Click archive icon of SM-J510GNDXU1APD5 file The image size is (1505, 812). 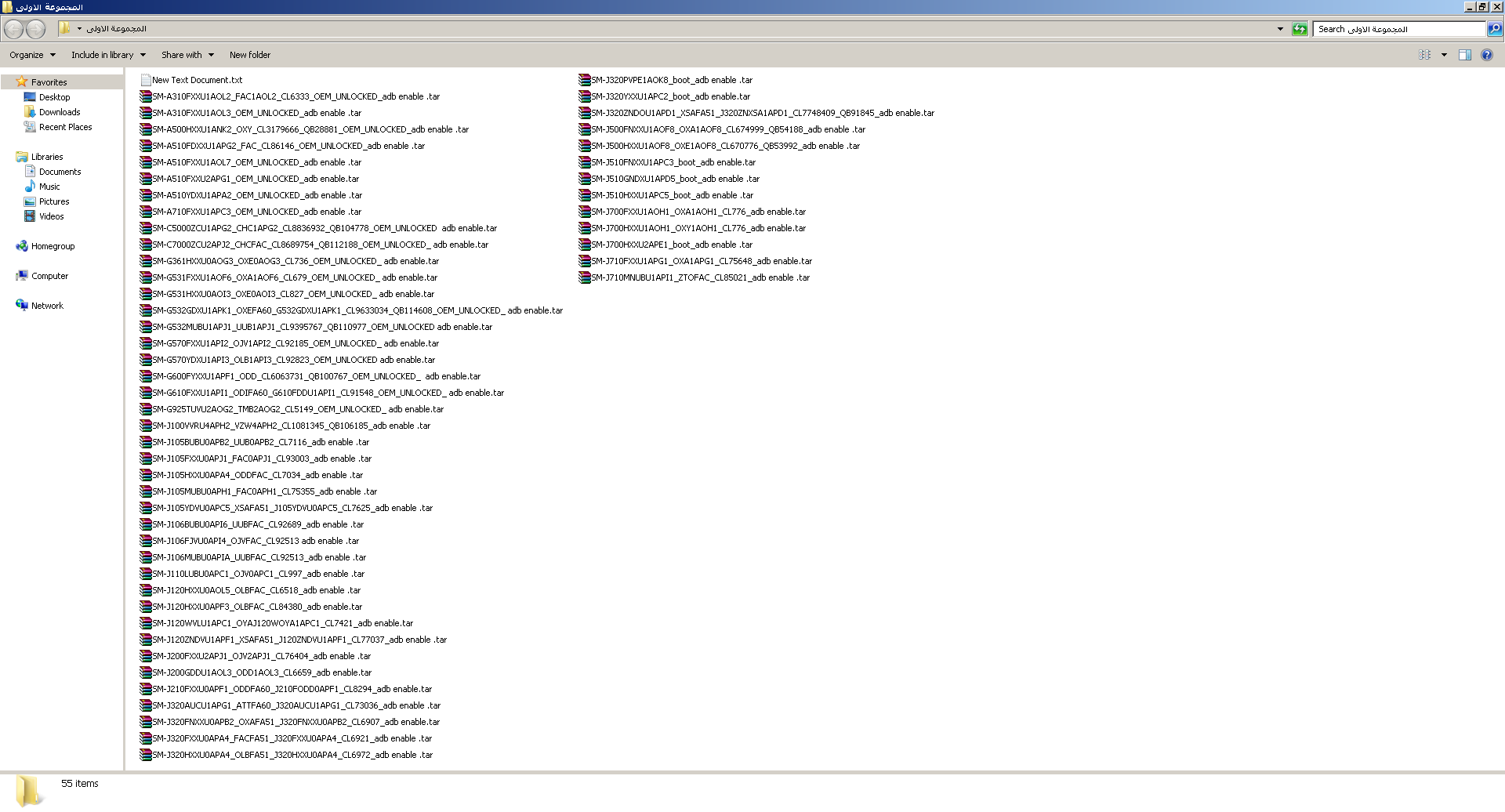click(x=585, y=179)
